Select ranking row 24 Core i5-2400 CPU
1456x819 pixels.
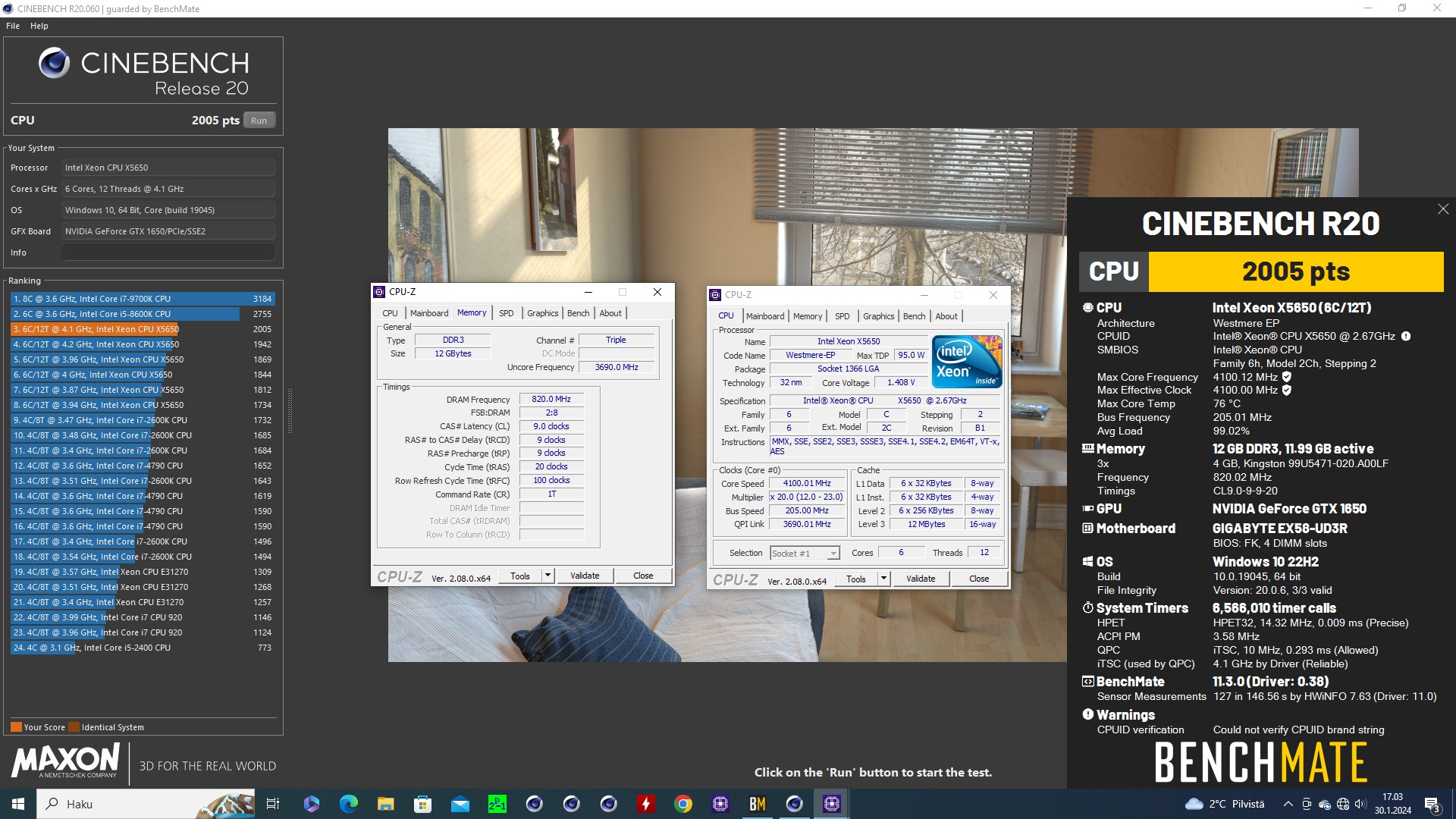(143, 648)
